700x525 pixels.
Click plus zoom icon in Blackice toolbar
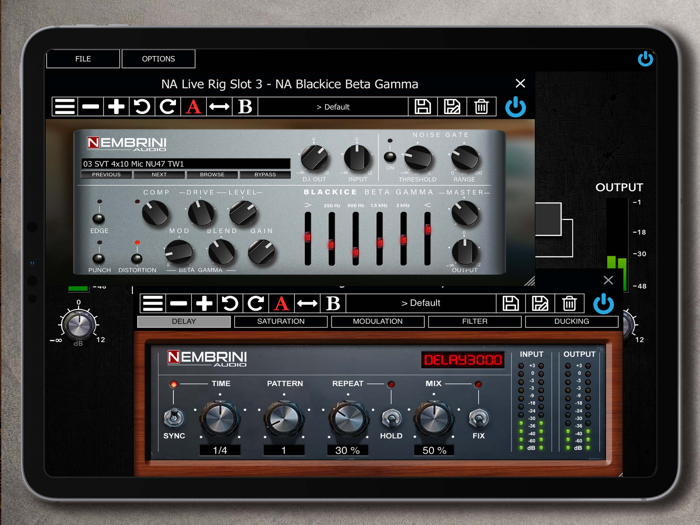[116, 107]
